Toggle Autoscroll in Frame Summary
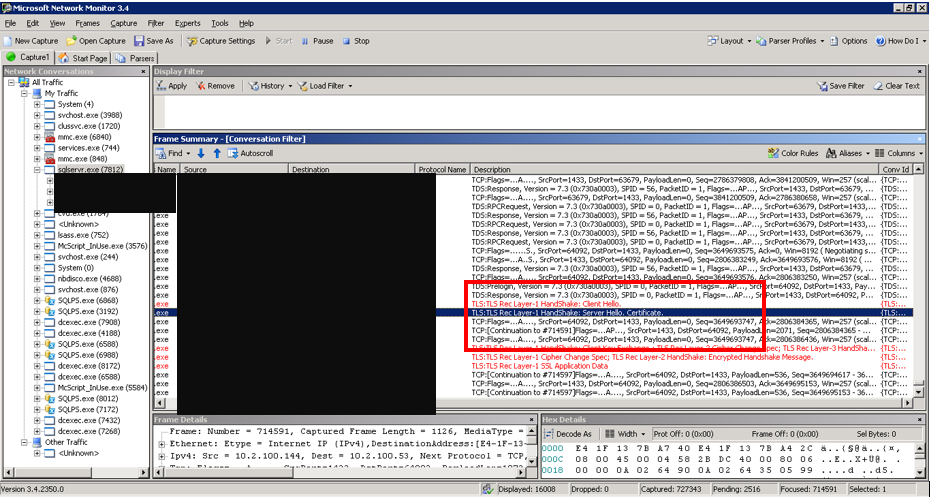931x497 pixels. tap(250, 153)
